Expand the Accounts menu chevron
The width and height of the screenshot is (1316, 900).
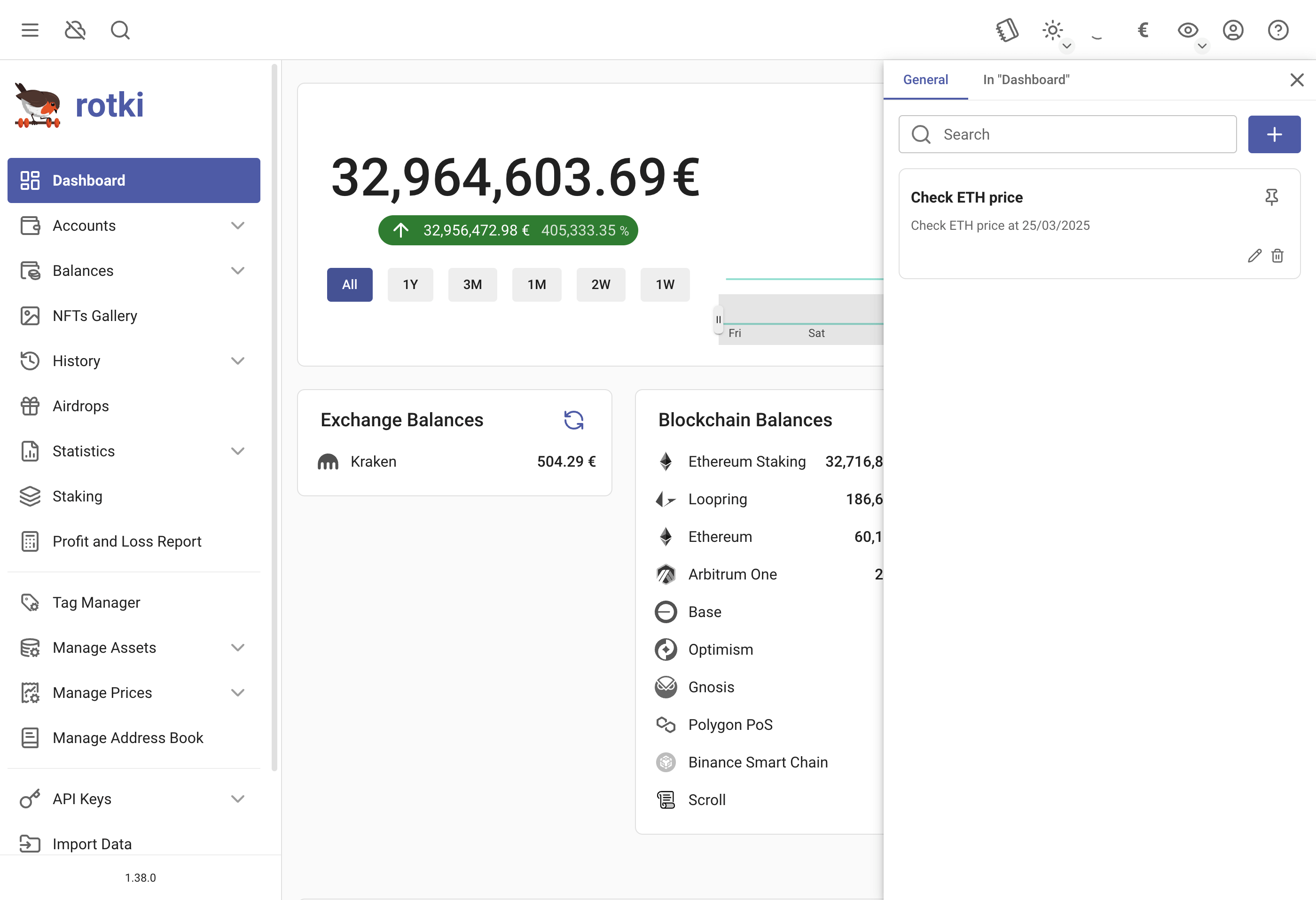pos(238,226)
